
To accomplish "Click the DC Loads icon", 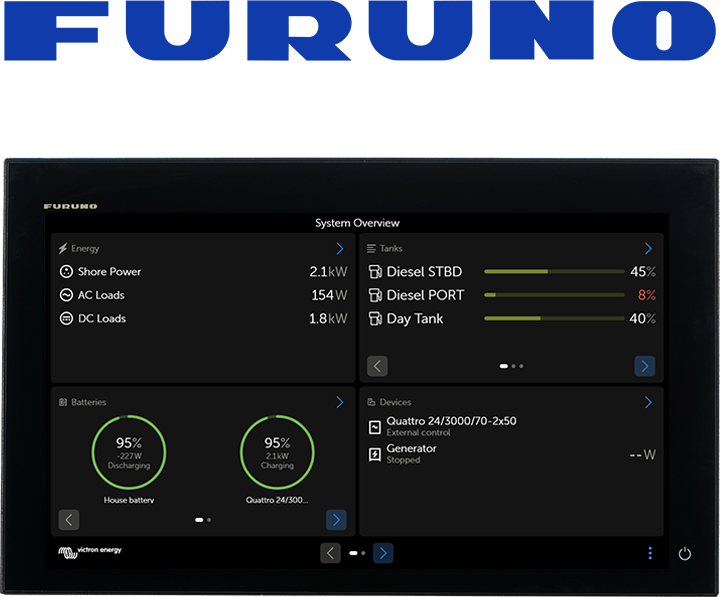I will point(66,319).
